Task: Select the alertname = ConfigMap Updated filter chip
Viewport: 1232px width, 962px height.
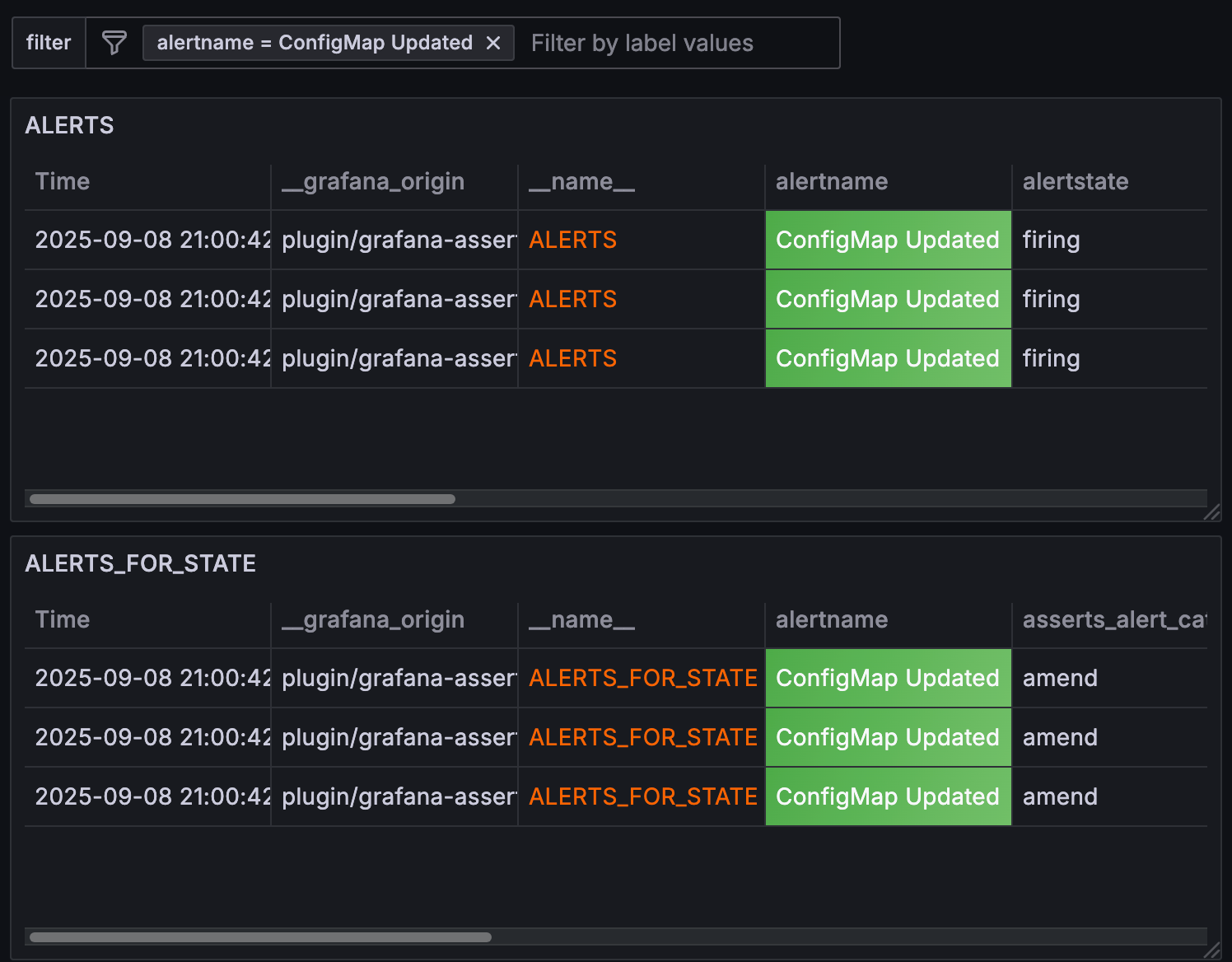Action: click(x=315, y=43)
